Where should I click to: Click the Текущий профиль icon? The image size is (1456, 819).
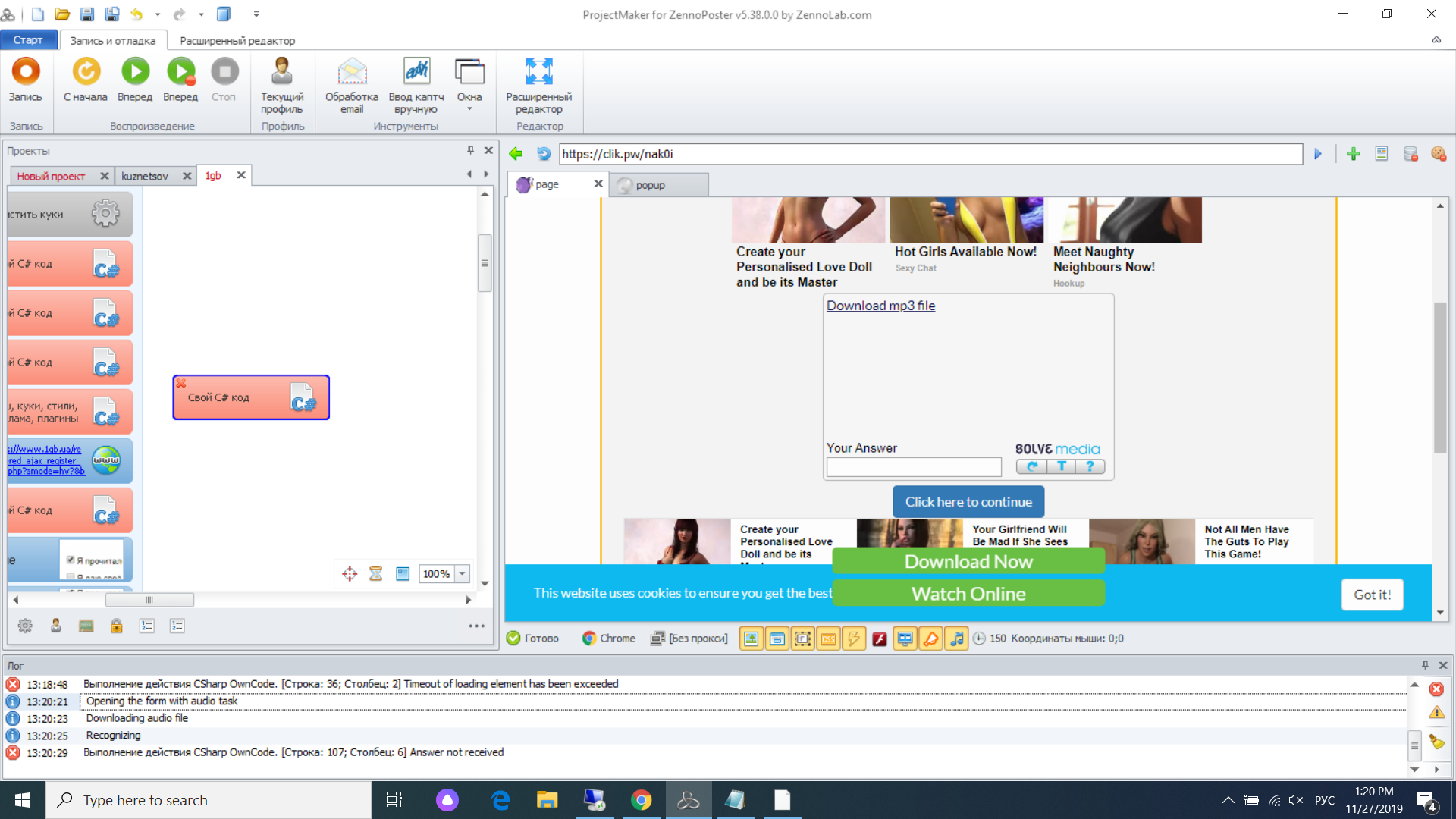point(281,72)
